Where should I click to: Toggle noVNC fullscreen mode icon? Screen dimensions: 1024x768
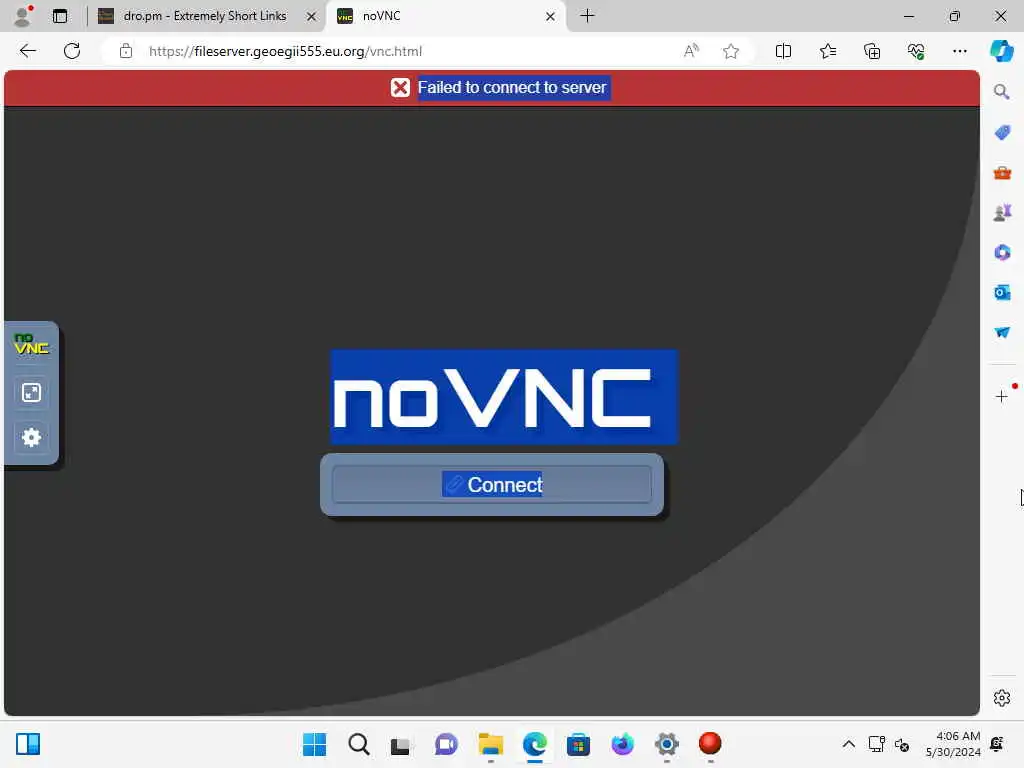(x=31, y=392)
